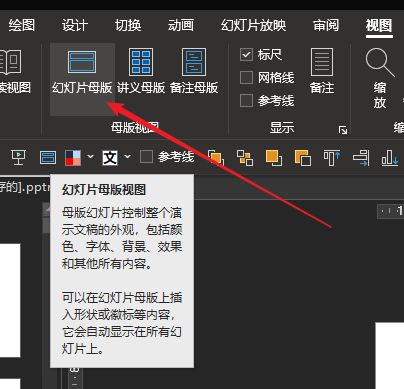Viewport: 404px width, 389px height.
Task: Open the Review (审阅) tab
Action: point(326,25)
